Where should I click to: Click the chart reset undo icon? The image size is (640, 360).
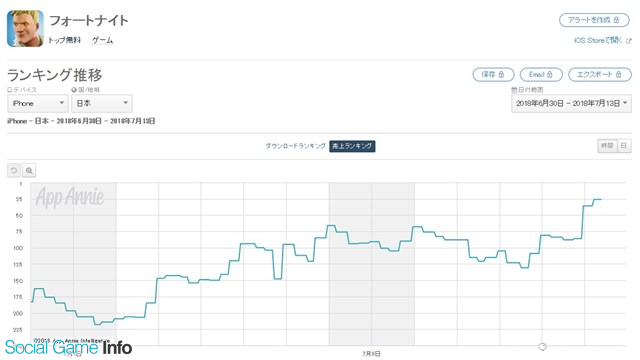point(14,170)
